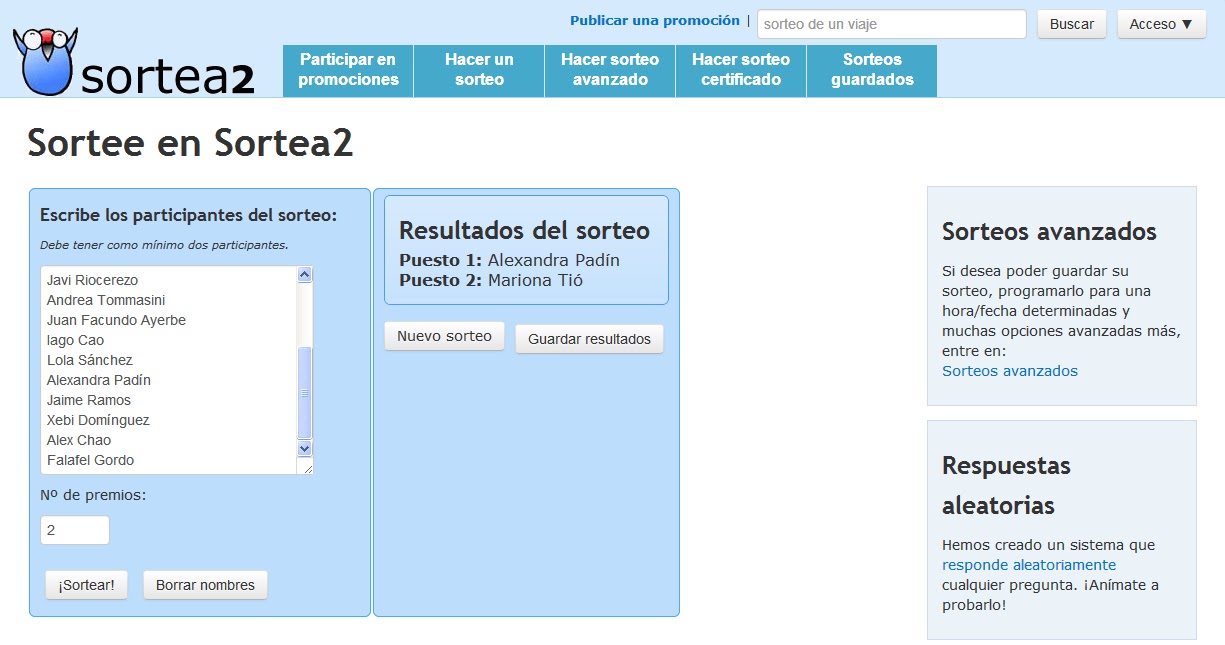Click Sorteos avanzados sidebar heading

tap(1049, 232)
